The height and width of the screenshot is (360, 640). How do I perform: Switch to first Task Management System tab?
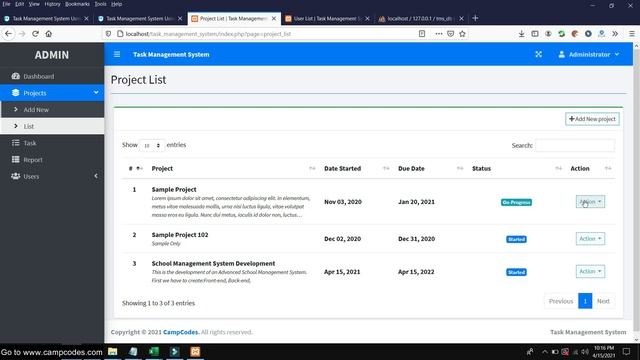coord(46,18)
